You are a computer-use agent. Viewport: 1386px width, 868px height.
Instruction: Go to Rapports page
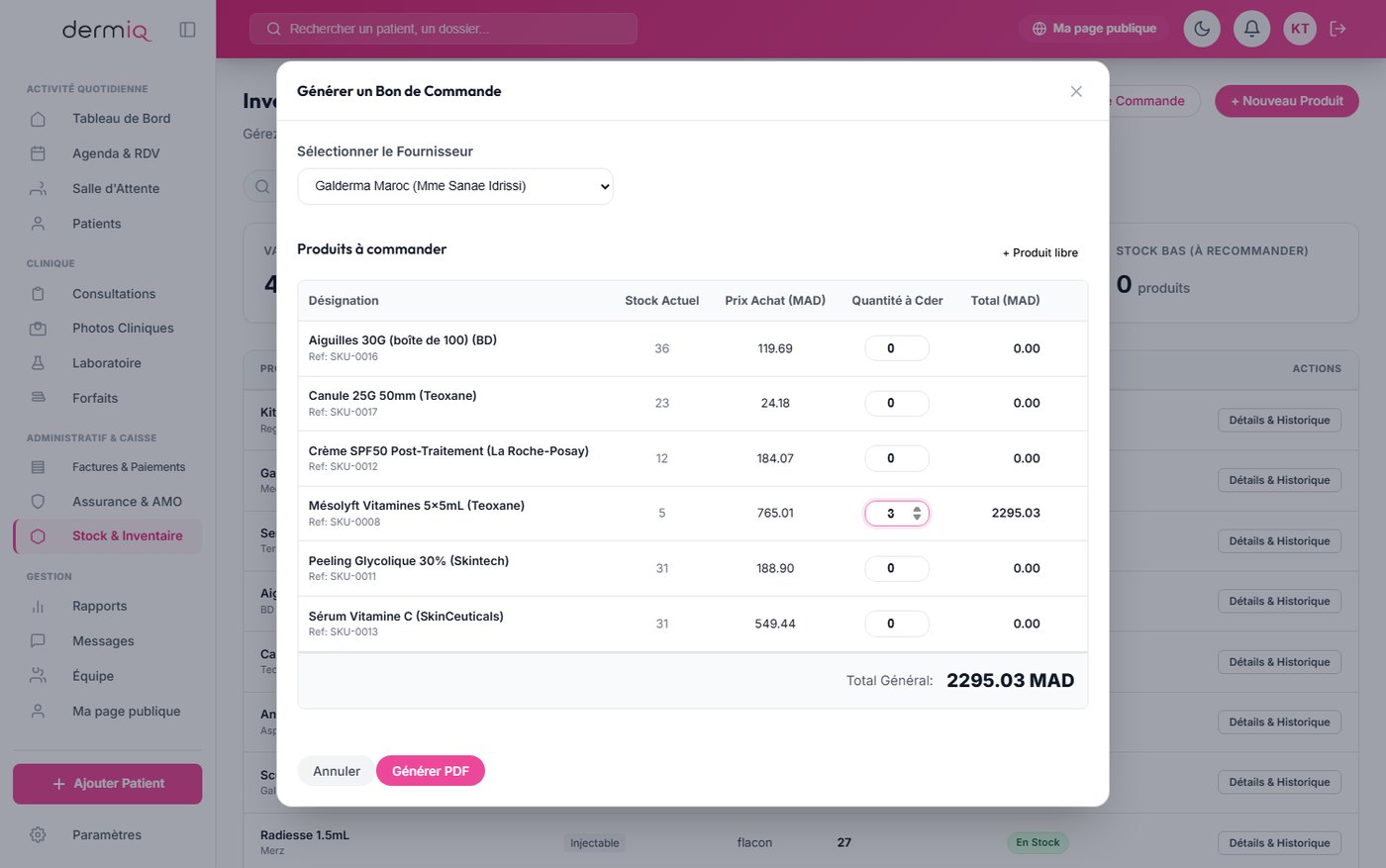coord(107,607)
